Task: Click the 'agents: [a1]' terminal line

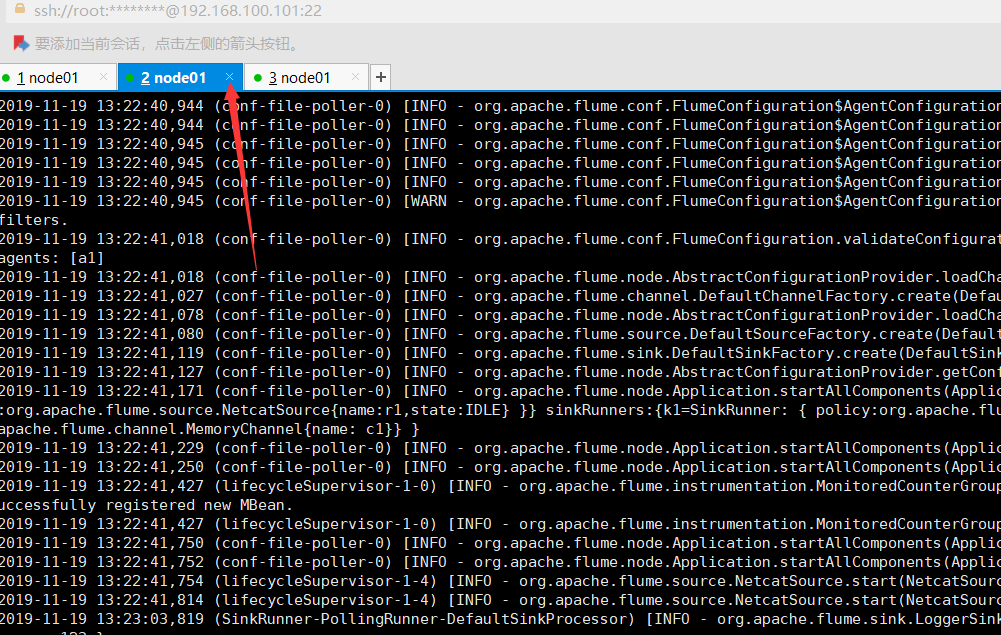Action: pyautogui.click(x=51, y=258)
